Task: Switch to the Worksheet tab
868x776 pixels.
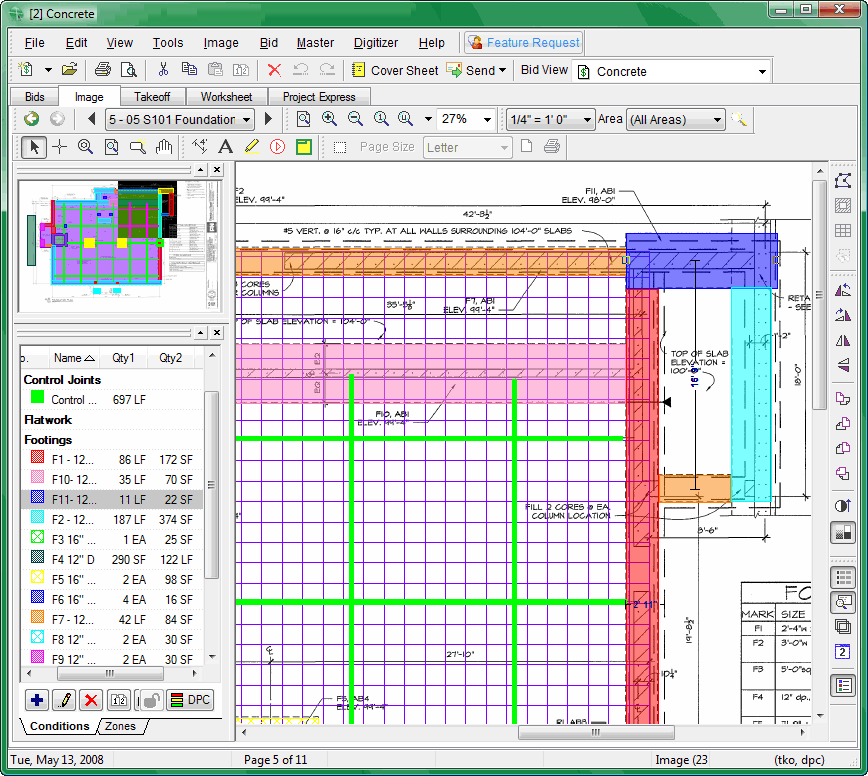Action: 226,97
